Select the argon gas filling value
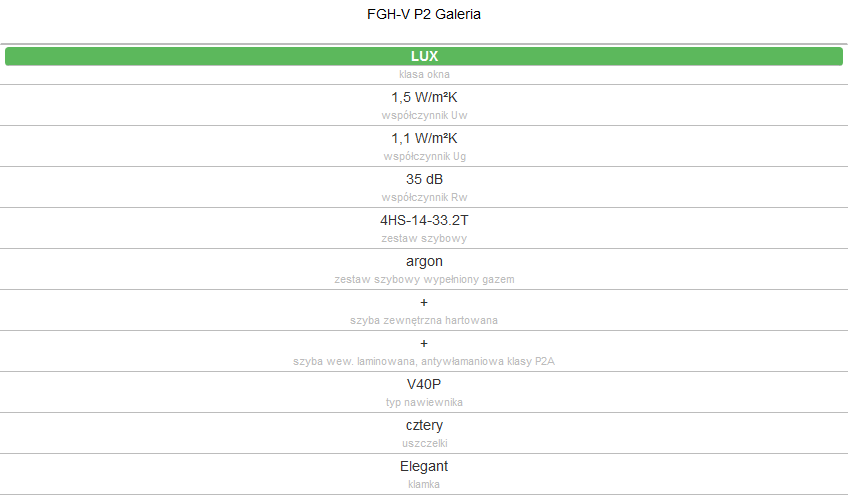850x497 pixels. tap(424, 261)
